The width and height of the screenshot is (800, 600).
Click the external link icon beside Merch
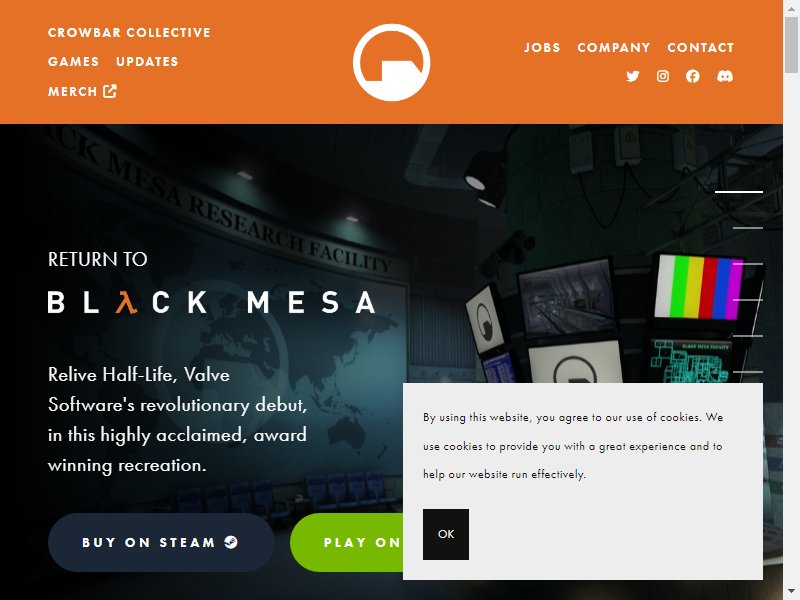click(x=110, y=91)
